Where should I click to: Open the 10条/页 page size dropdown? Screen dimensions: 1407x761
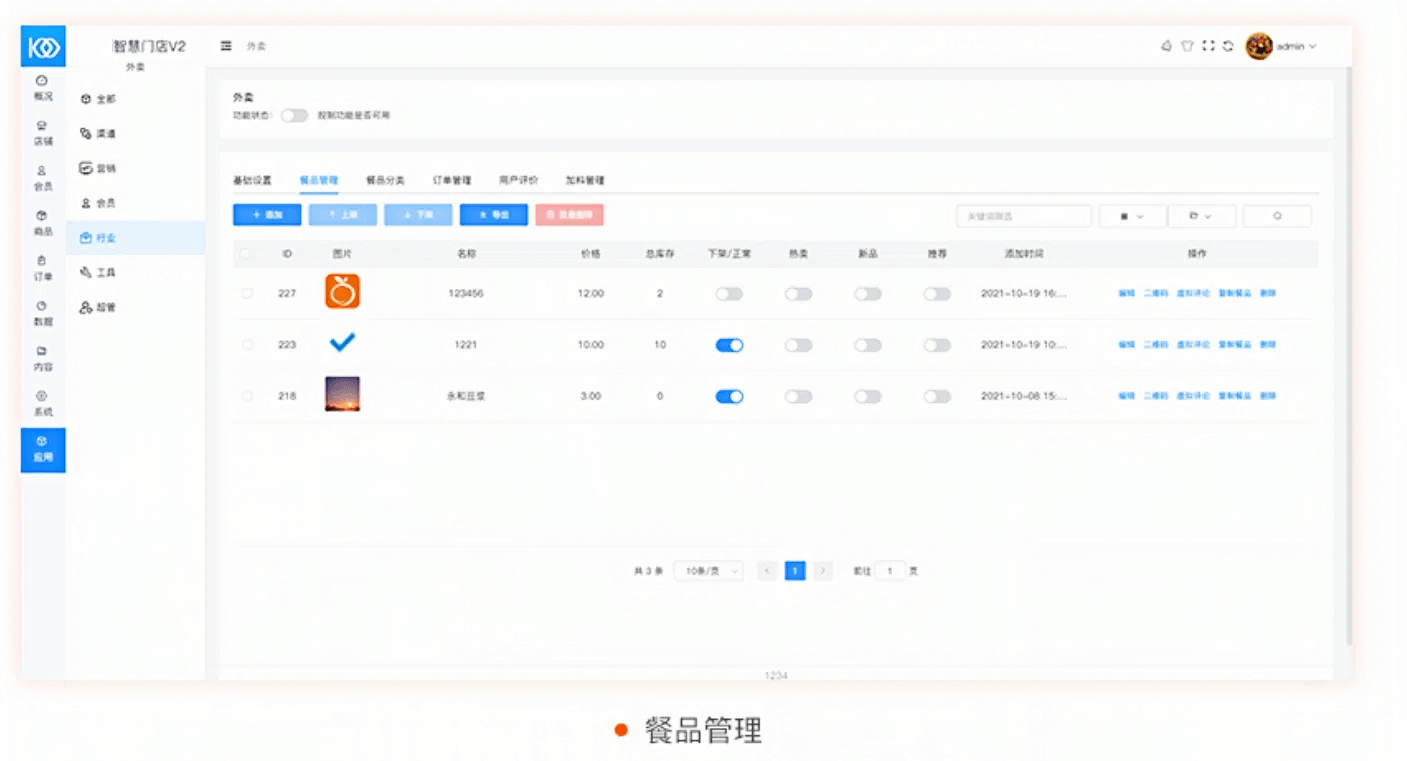[708, 570]
